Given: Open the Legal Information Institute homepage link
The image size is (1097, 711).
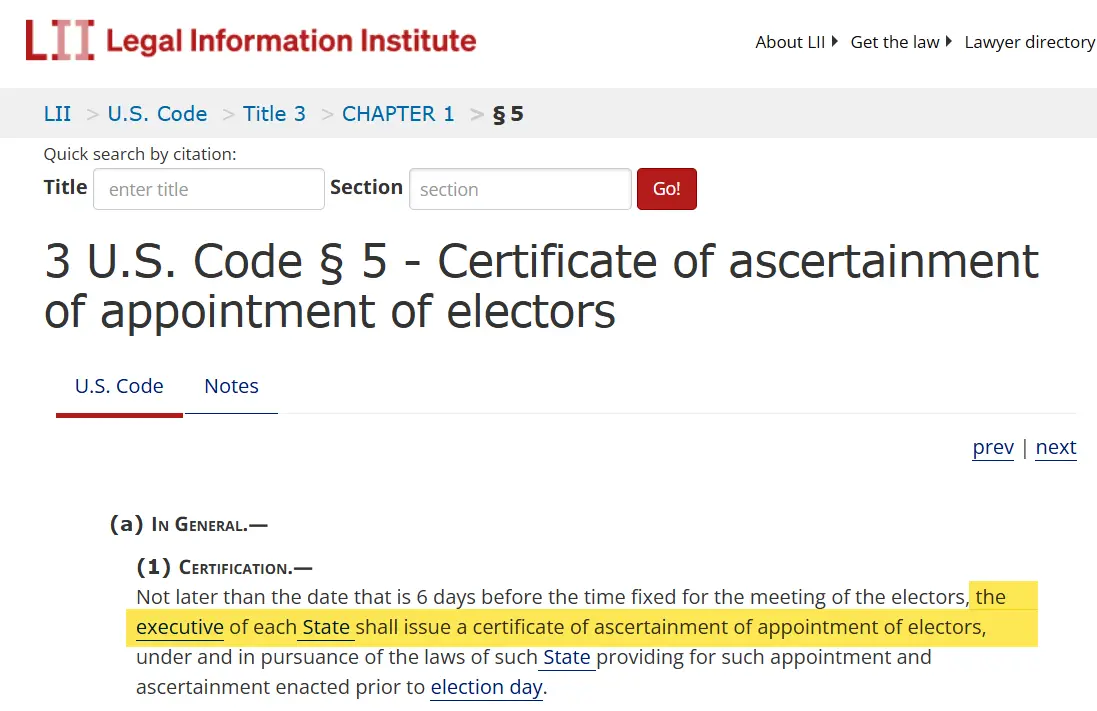Looking at the screenshot, I should [x=291, y=41].
